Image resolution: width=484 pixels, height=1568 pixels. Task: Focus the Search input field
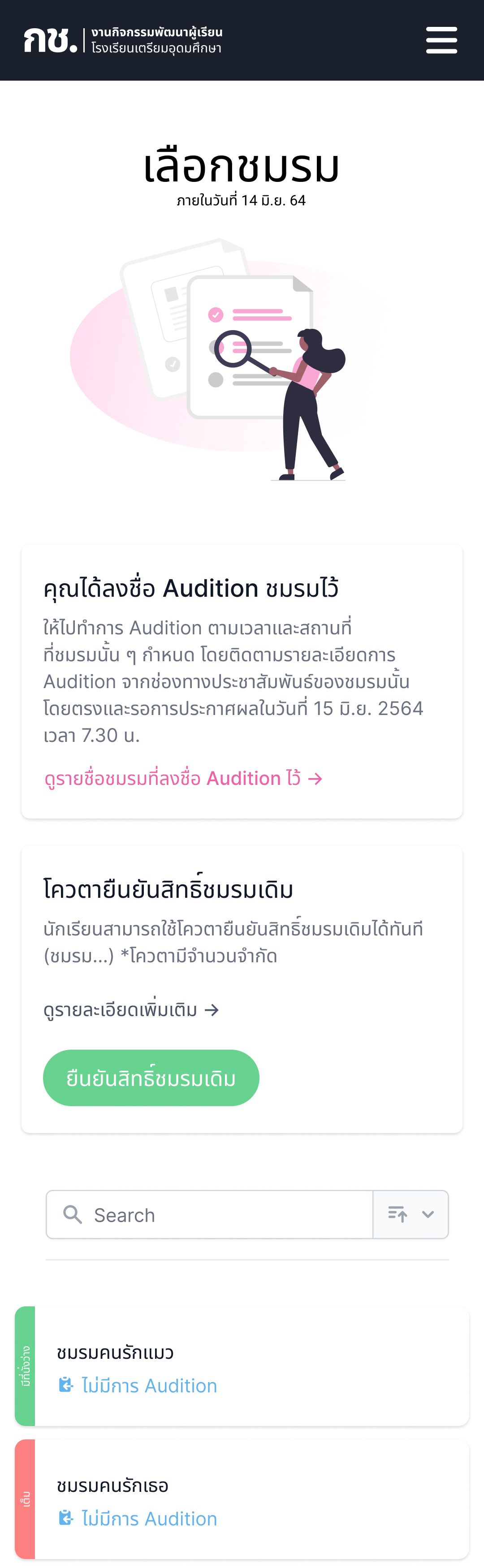(x=209, y=1215)
